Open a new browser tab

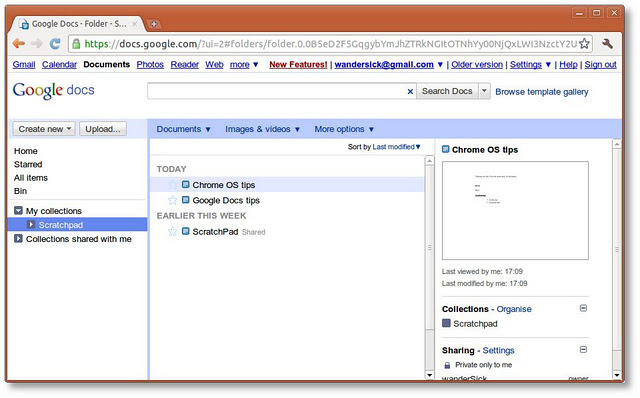coord(154,24)
